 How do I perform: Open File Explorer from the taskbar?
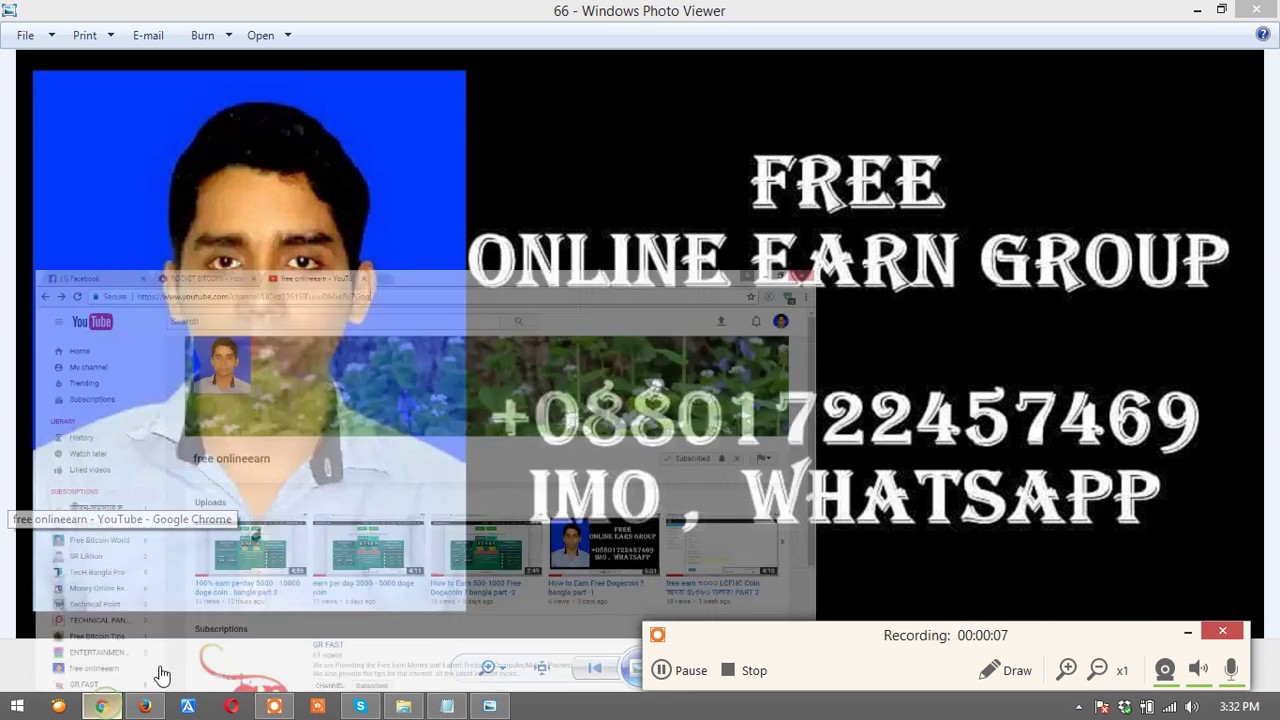coord(403,706)
